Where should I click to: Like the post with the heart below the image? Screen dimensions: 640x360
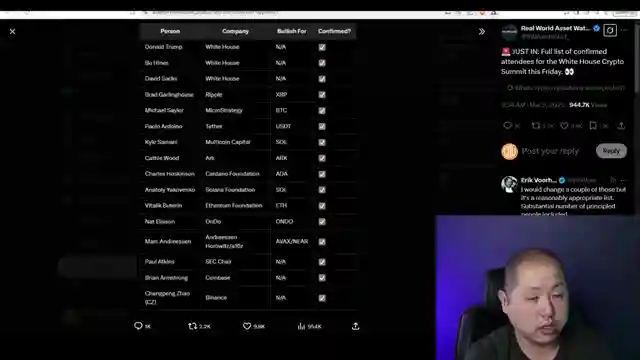247,326
